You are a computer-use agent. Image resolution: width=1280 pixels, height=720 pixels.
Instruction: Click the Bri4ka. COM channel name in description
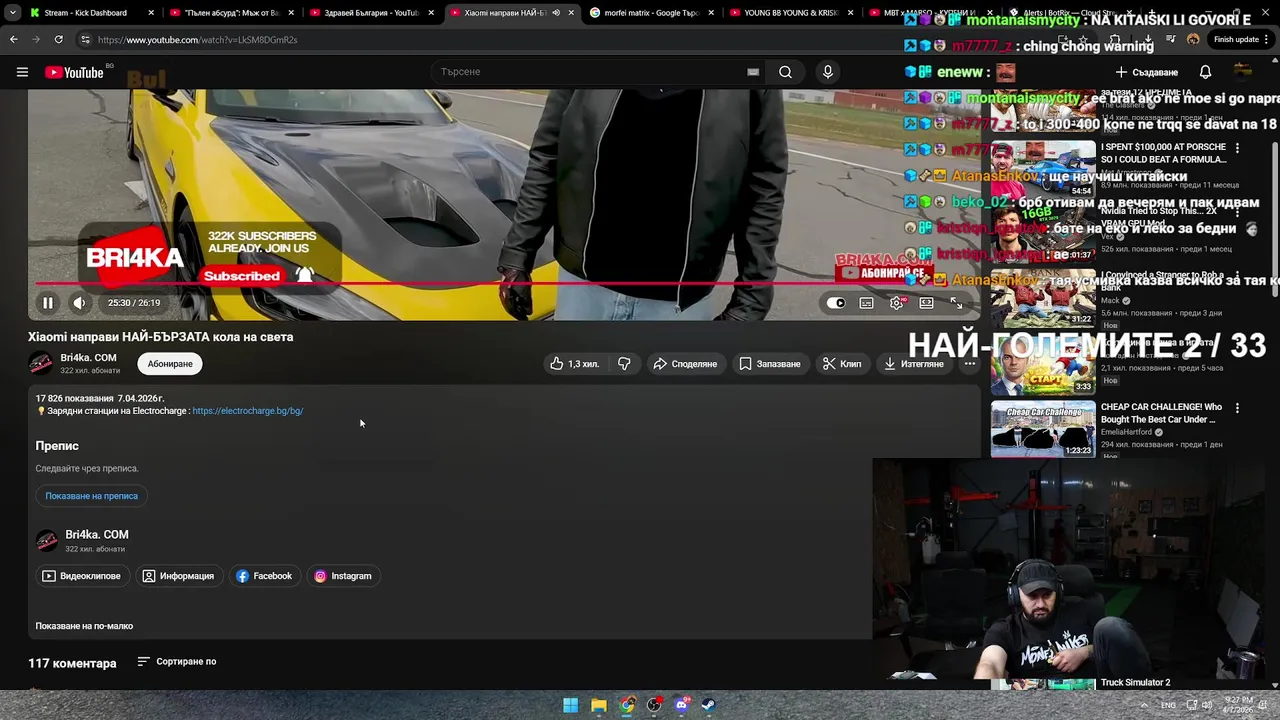(97, 535)
